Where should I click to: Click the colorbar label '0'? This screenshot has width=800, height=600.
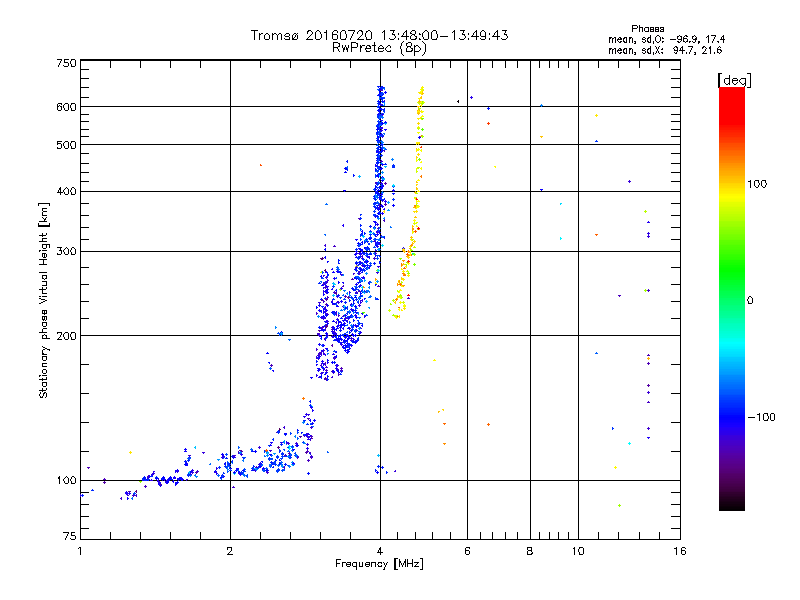[x=750, y=301]
